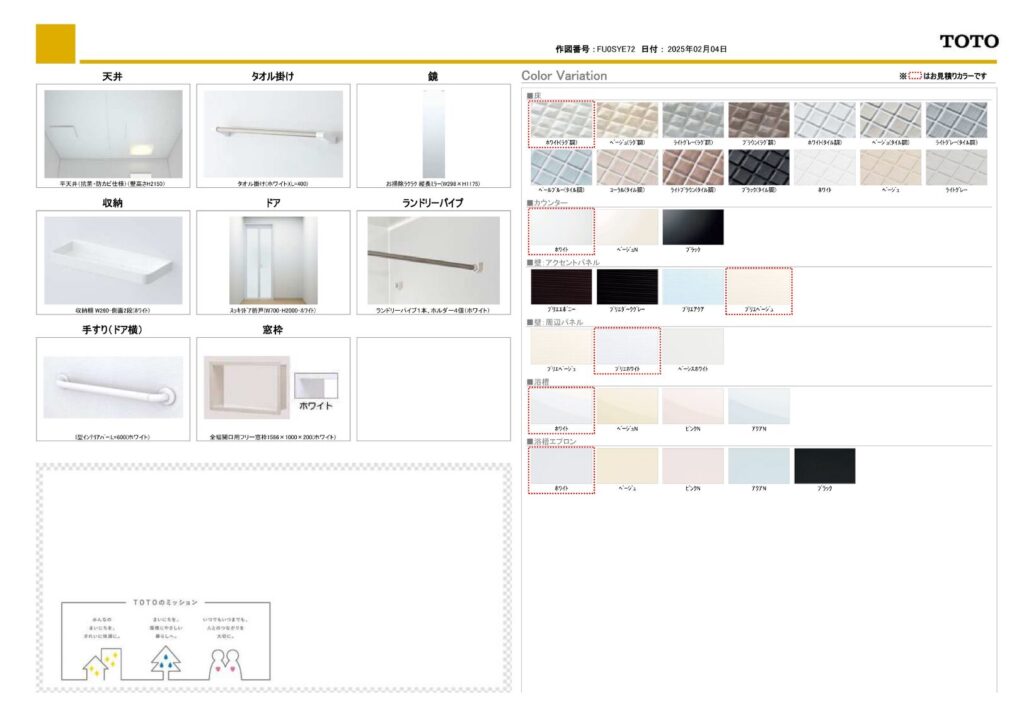
Task: Choose the ブラック counter color swatch
Action: tap(692, 227)
